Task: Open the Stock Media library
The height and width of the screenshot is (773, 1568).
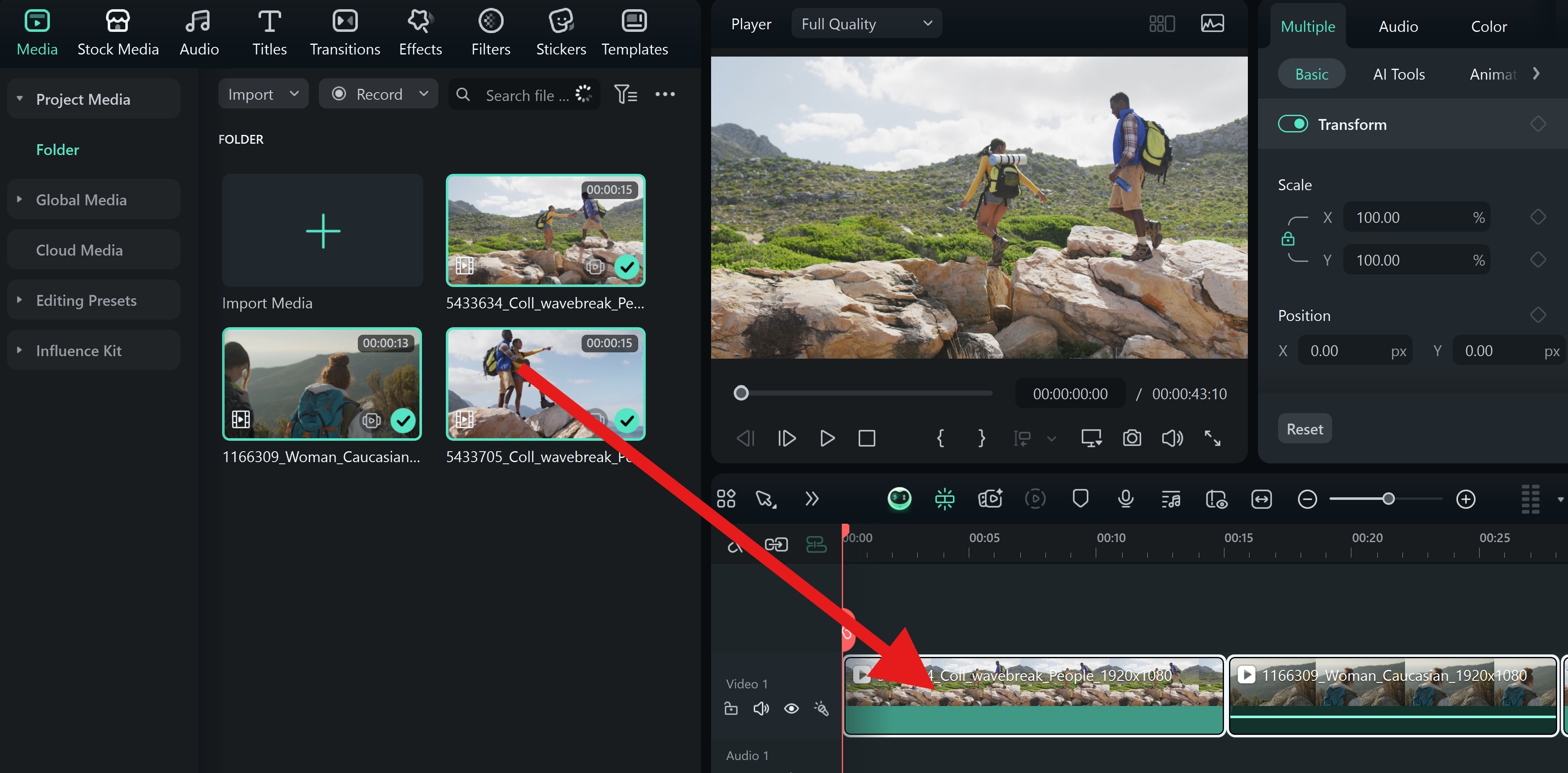Action: 117,33
